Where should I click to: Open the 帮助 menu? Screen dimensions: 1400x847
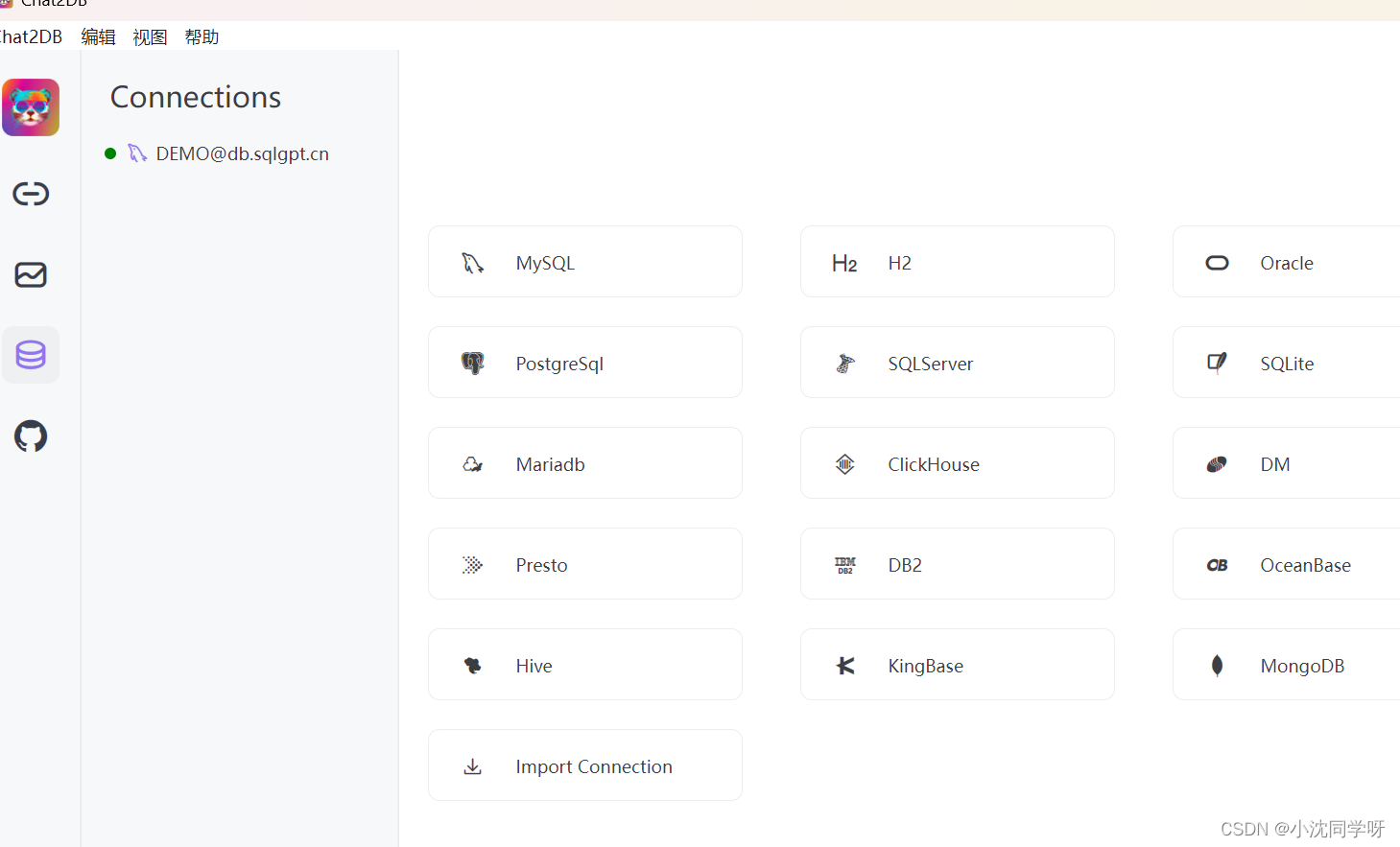tap(202, 36)
